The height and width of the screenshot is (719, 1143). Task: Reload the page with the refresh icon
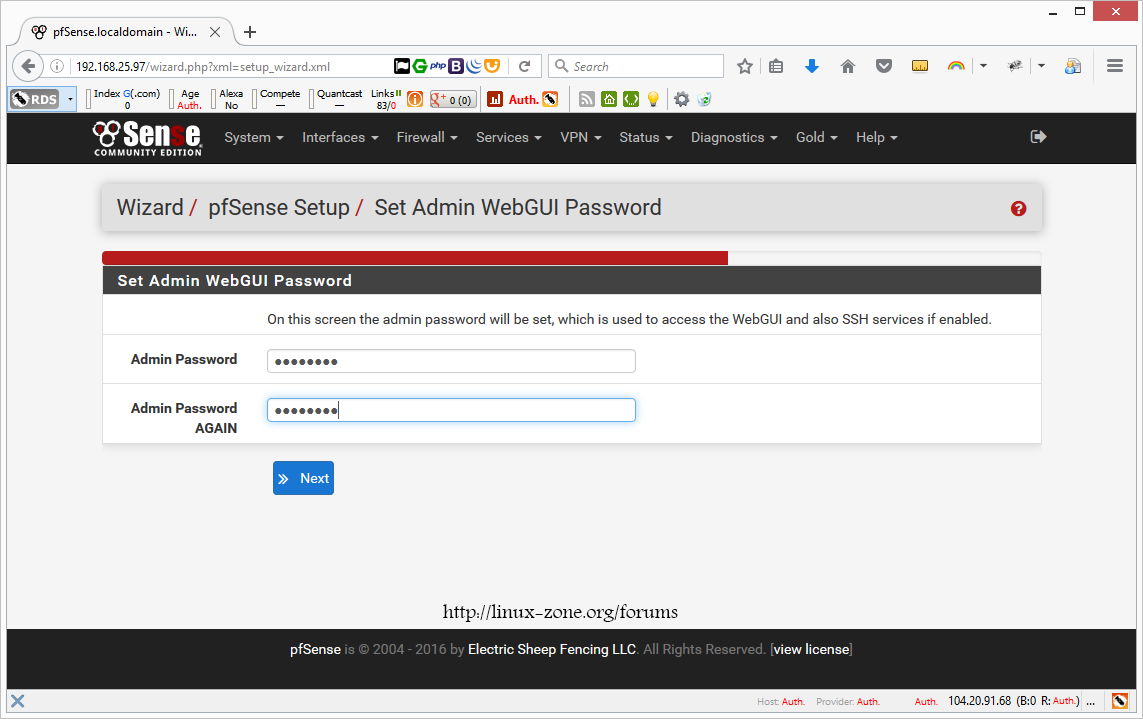point(524,66)
